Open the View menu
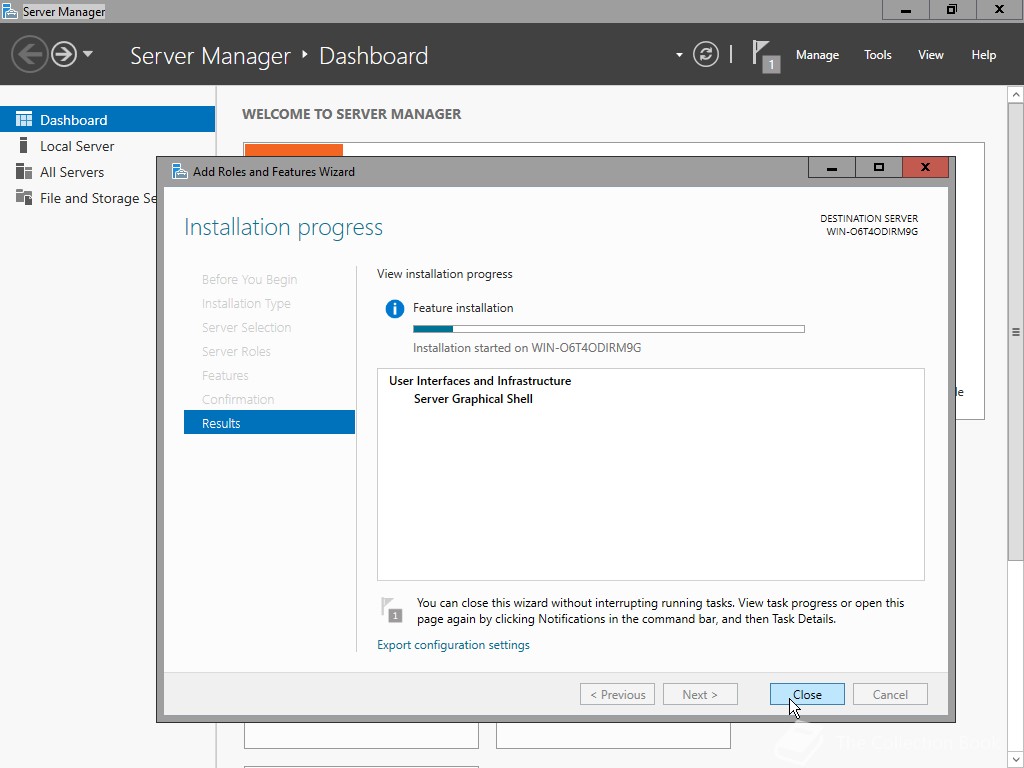1024x768 pixels. 930,55
